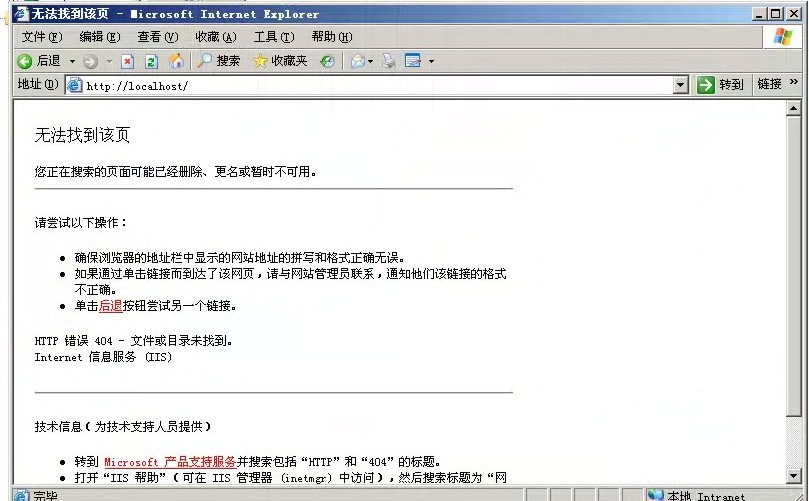Open the Search (搜索) toolbar button
Image resolution: width=809 pixels, height=501 pixels.
(x=219, y=61)
